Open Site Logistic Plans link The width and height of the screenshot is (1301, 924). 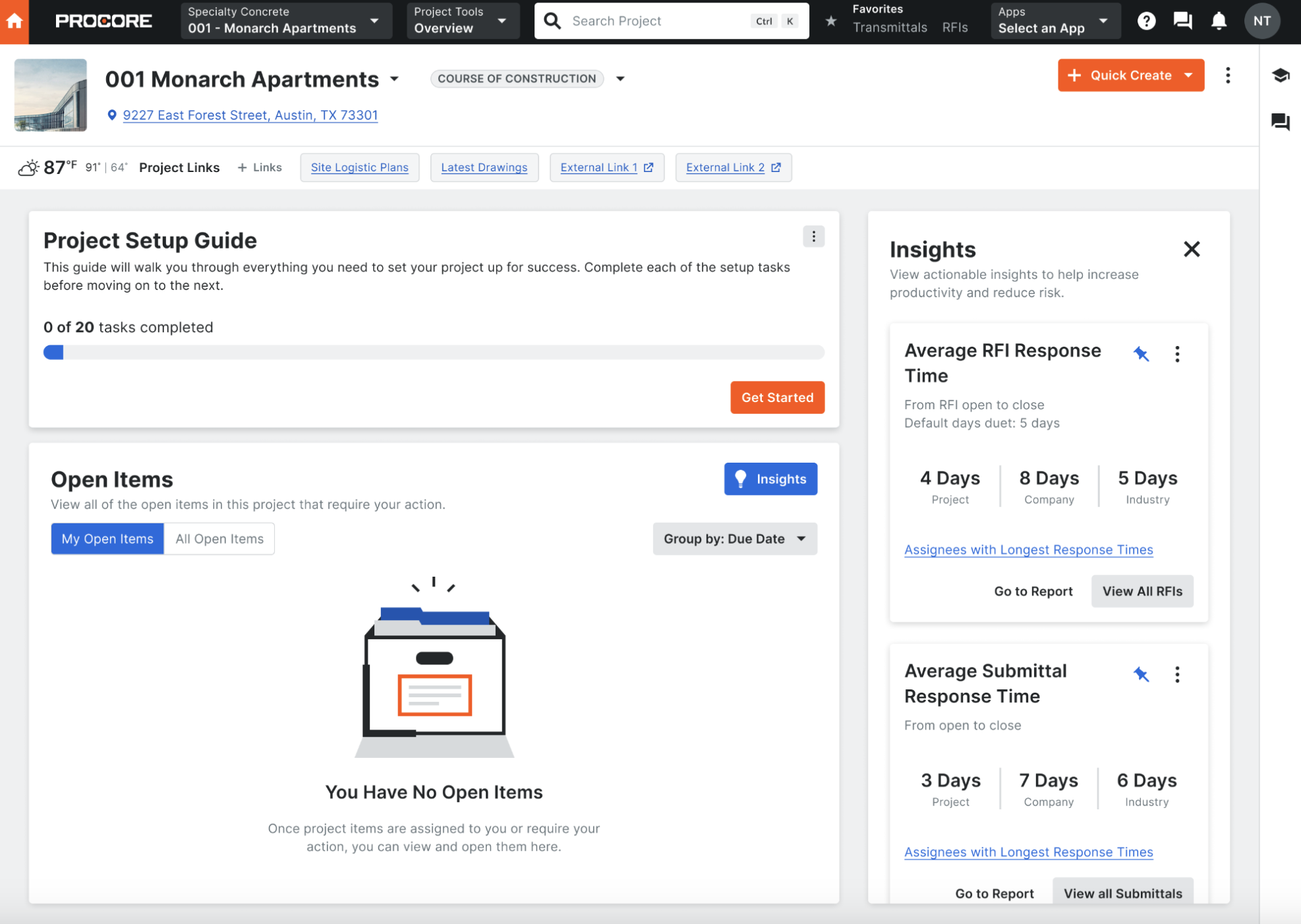[359, 167]
